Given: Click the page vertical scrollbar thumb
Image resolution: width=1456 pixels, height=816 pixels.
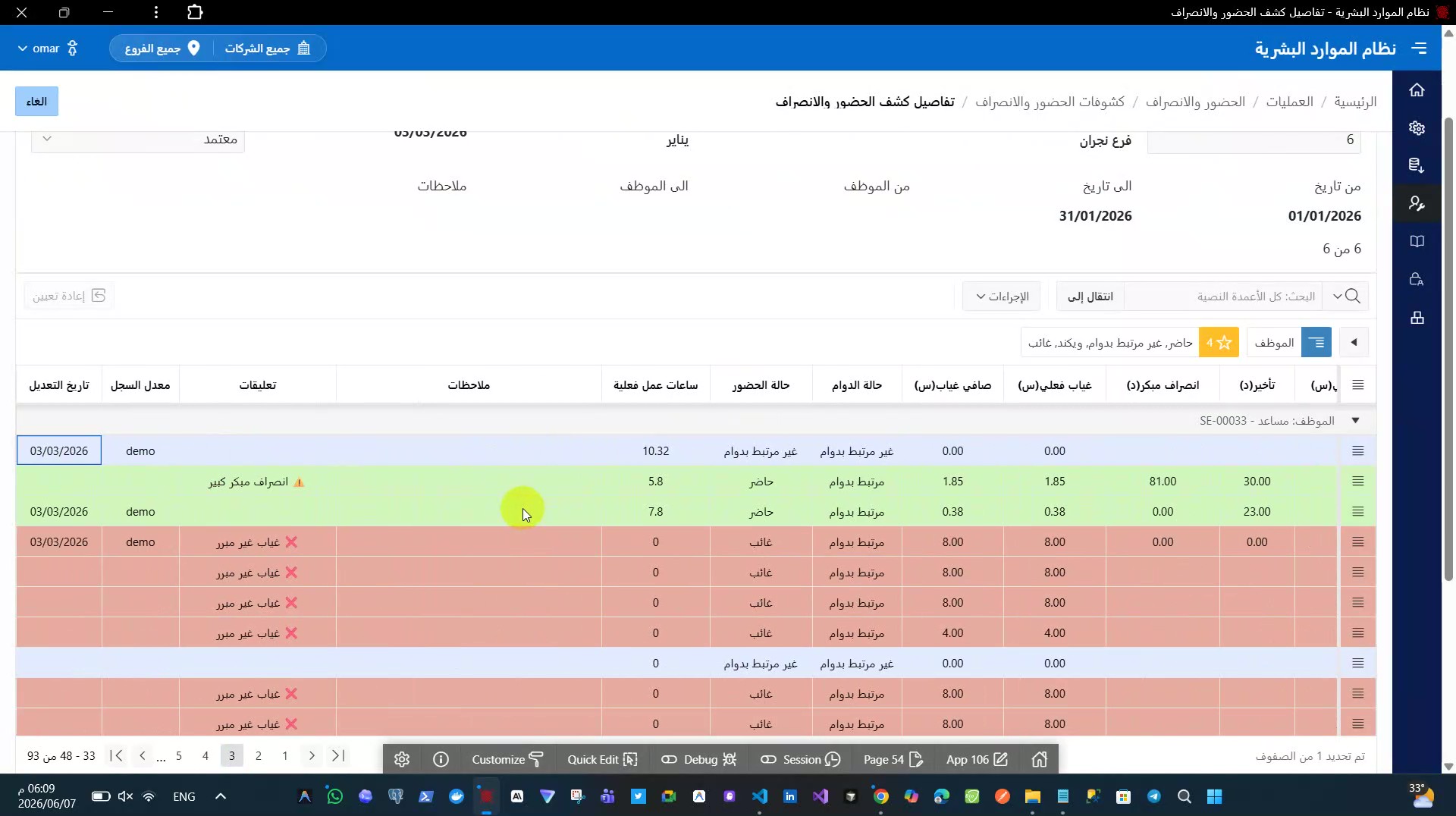Looking at the screenshot, I should pyautogui.click(x=1448, y=349).
